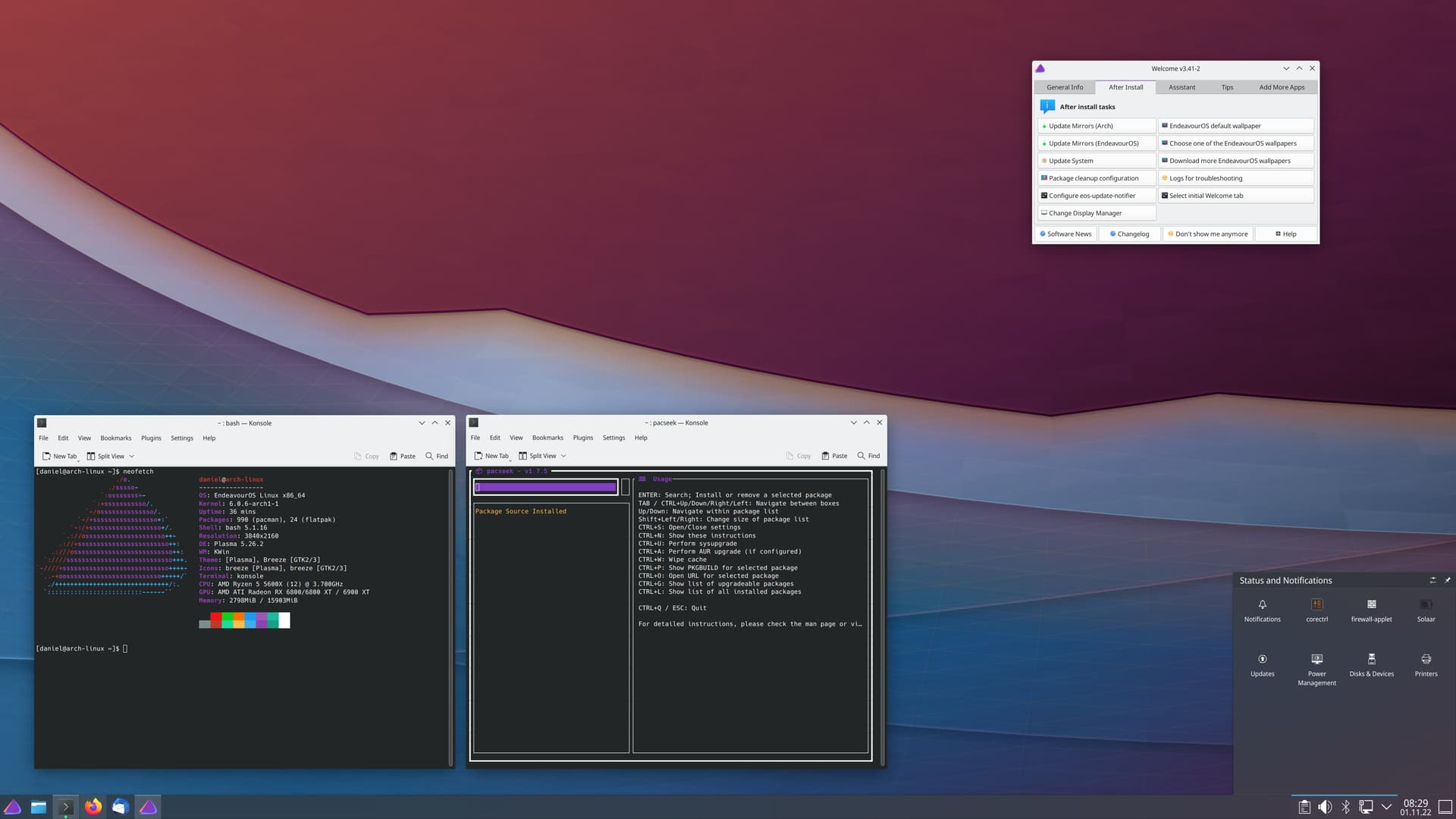Image resolution: width=1456 pixels, height=819 pixels.
Task: Open Package cleanup configuration
Action: coord(1097,178)
